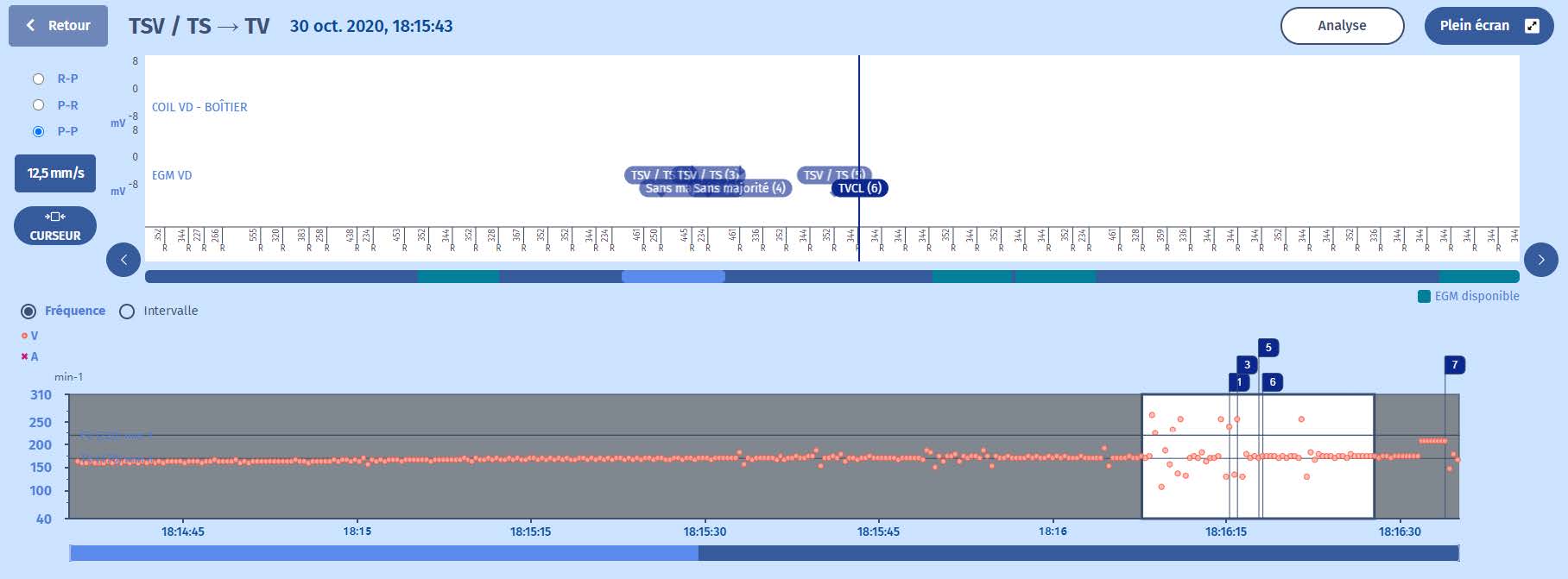Choose the Fréquence display mode
The width and height of the screenshot is (1568, 579).
tap(29, 311)
